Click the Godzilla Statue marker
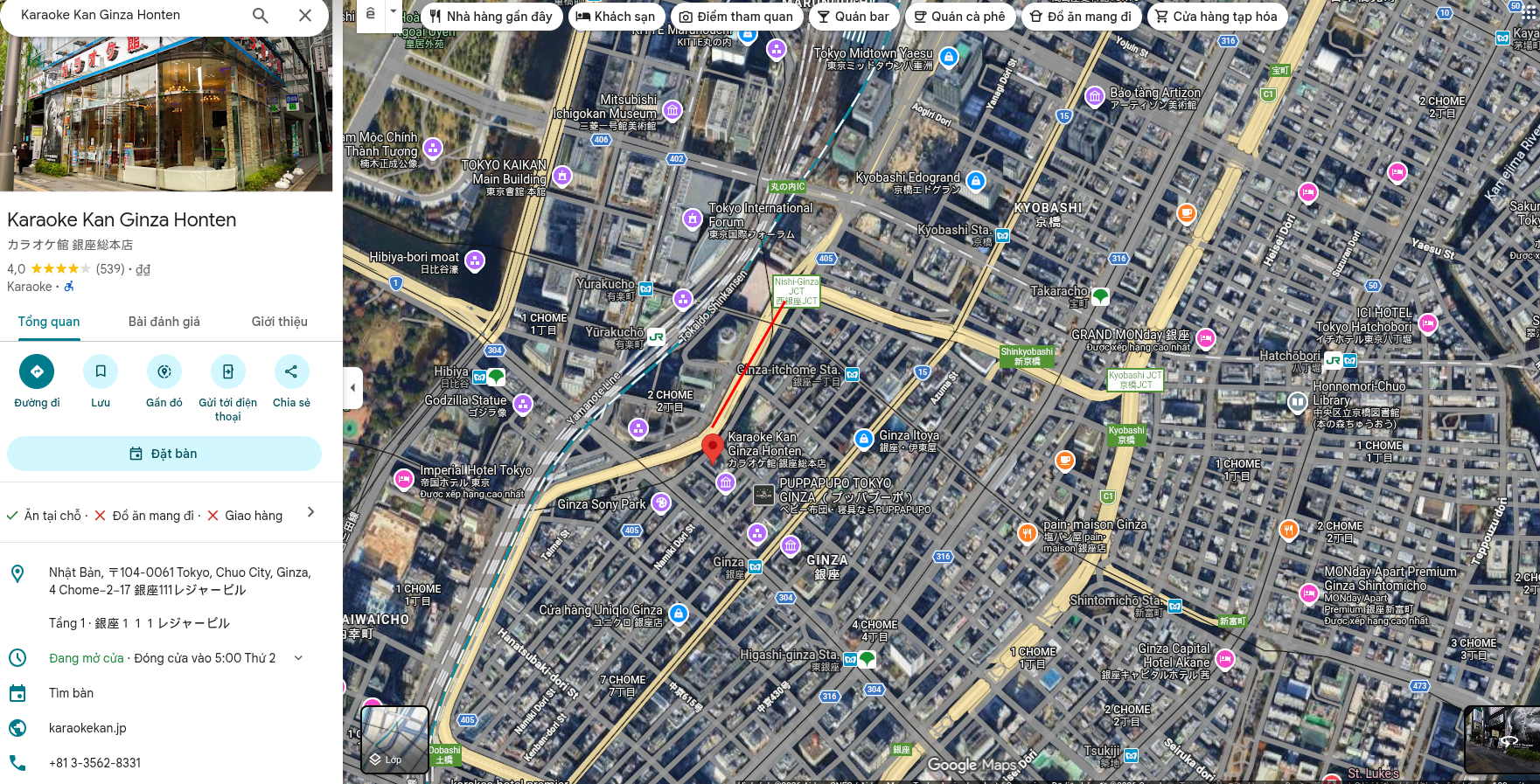 pos(523,404)
